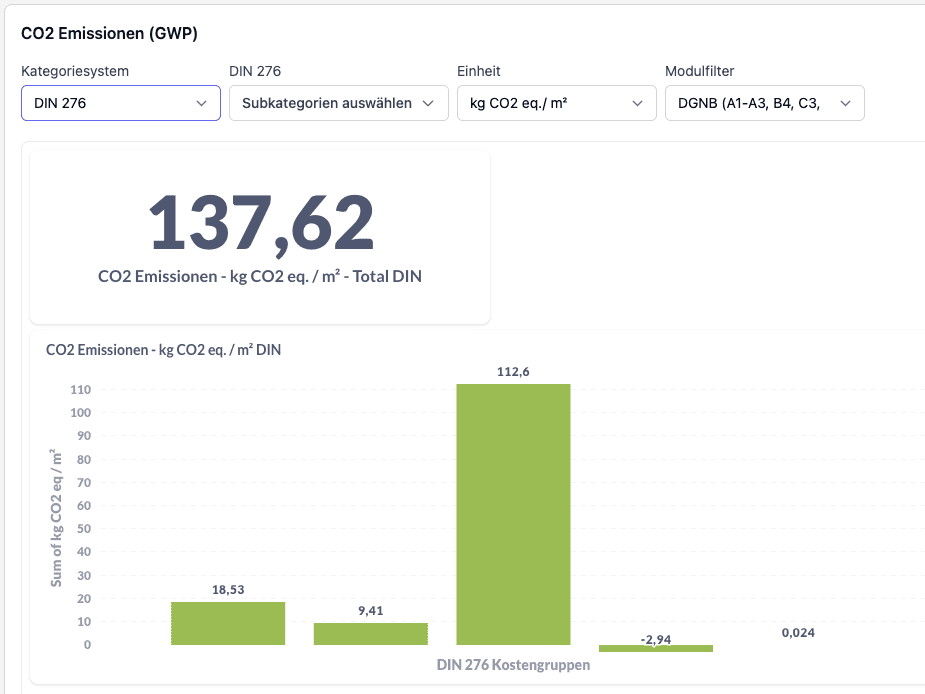Click the CO2 Emissionen (GWP) heading

pyautogui.click(x=109, y=34)
